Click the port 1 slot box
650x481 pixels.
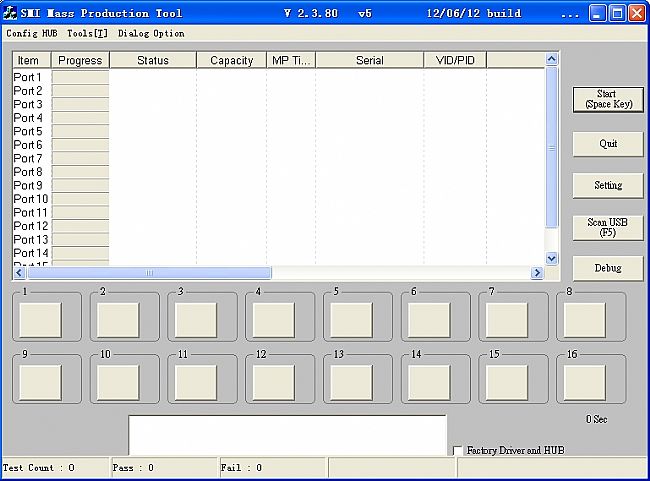(41, 320)
